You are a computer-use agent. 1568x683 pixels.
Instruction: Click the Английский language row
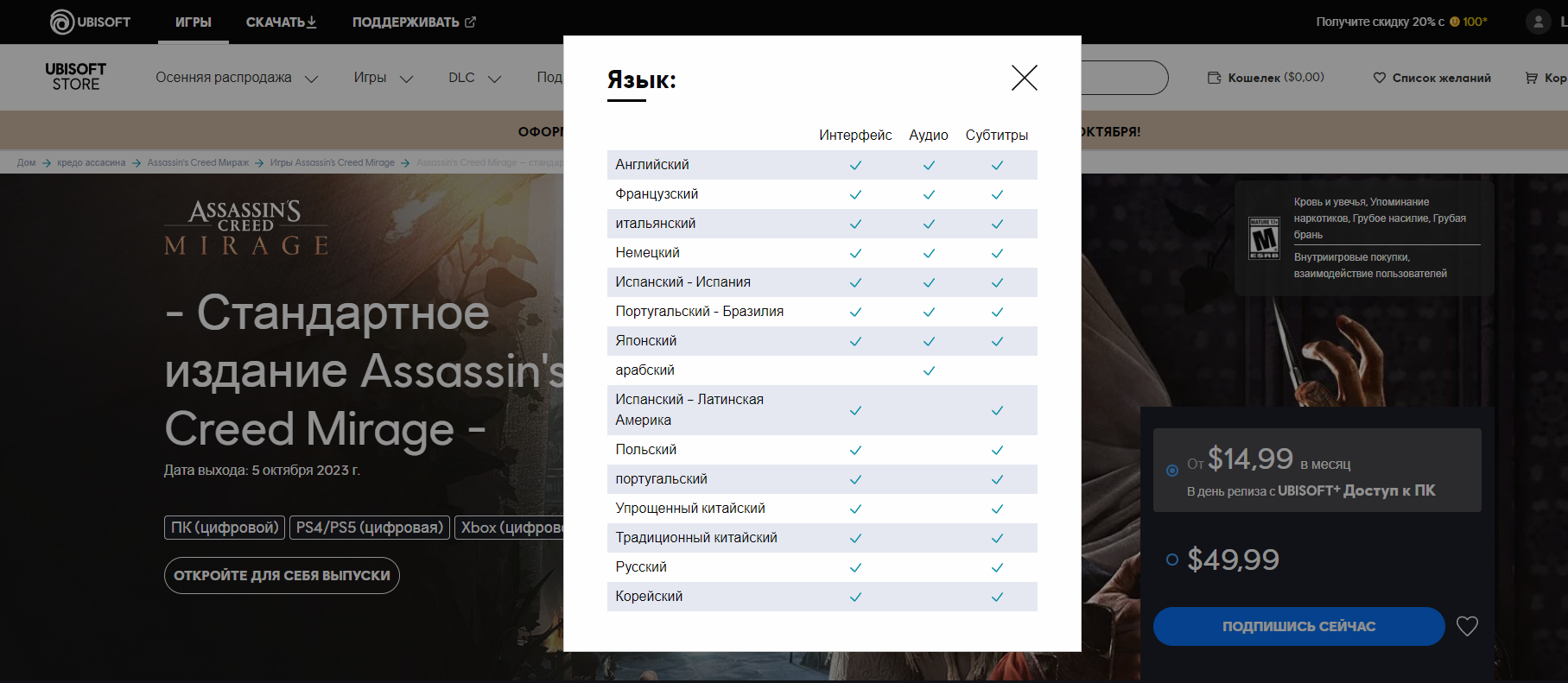click(x=822, y=165)
